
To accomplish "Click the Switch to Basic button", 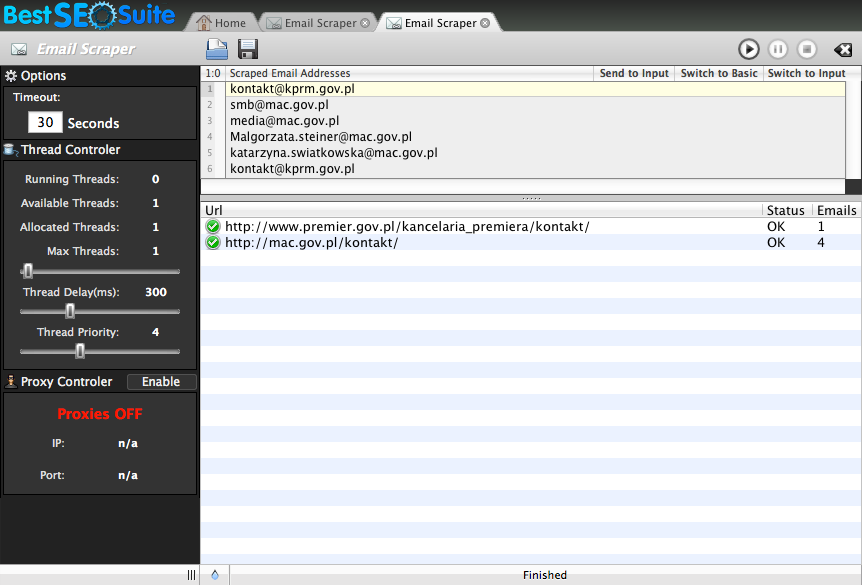I will [719, 73].
